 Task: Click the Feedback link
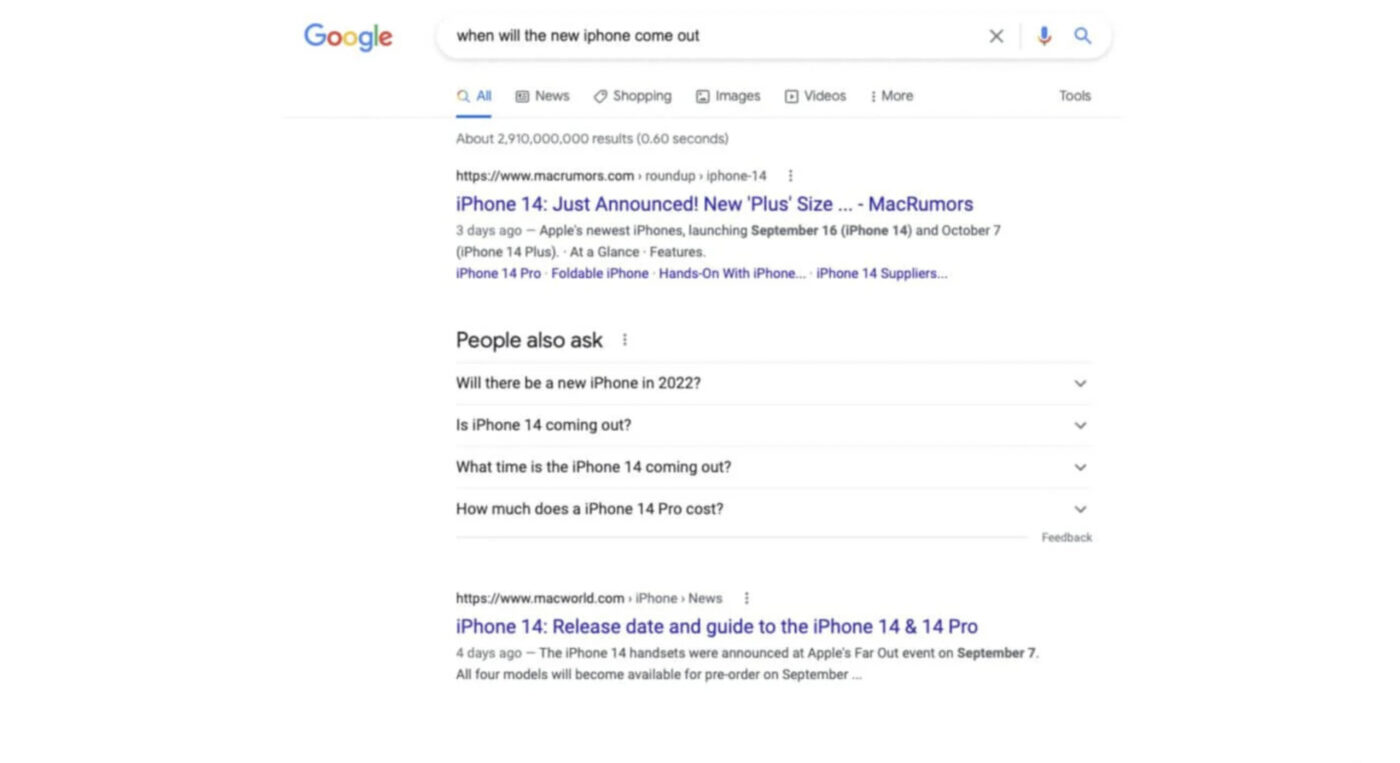1066,537
